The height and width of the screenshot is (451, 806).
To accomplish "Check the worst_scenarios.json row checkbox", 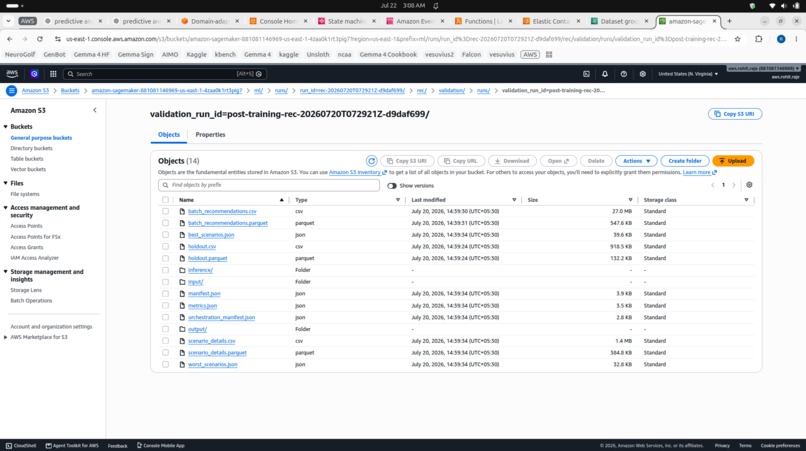I will 165,364.
